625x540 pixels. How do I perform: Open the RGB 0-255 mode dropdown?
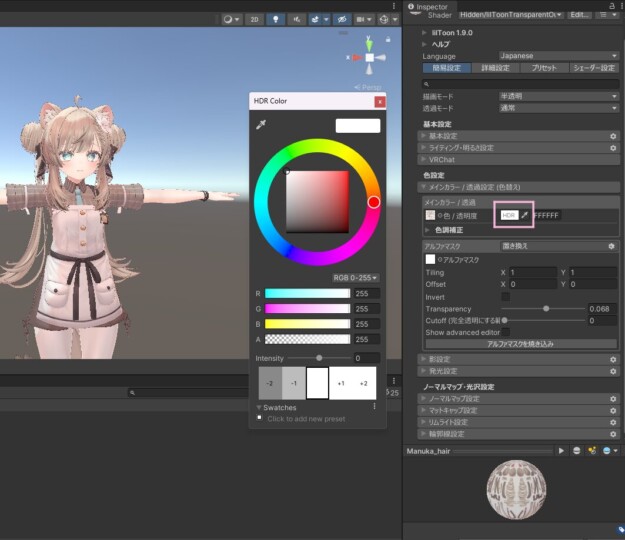tap(356, 278)
